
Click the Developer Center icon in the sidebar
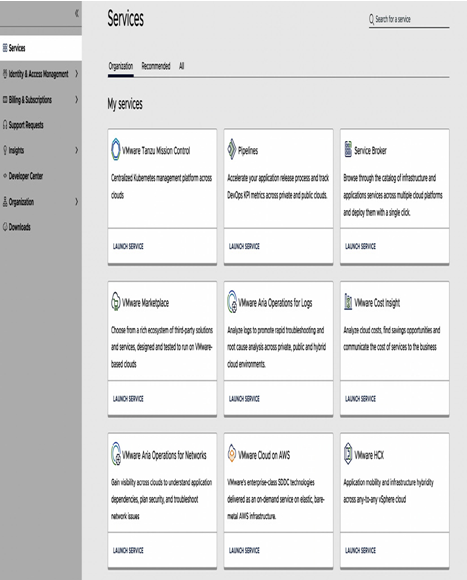tap(5, 176)
